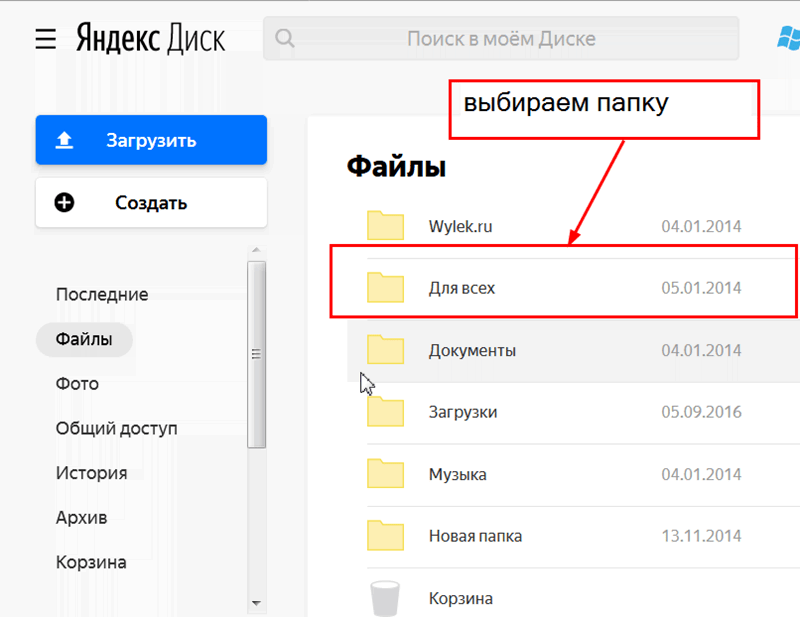
Task: Open Корзина in the sidebar
Action: point(91,562)
